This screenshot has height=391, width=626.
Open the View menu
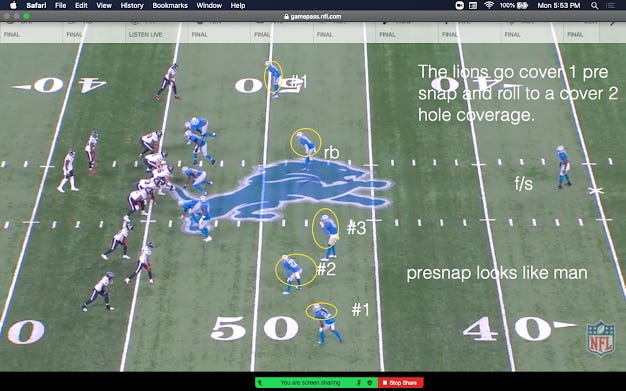(104, 6)
